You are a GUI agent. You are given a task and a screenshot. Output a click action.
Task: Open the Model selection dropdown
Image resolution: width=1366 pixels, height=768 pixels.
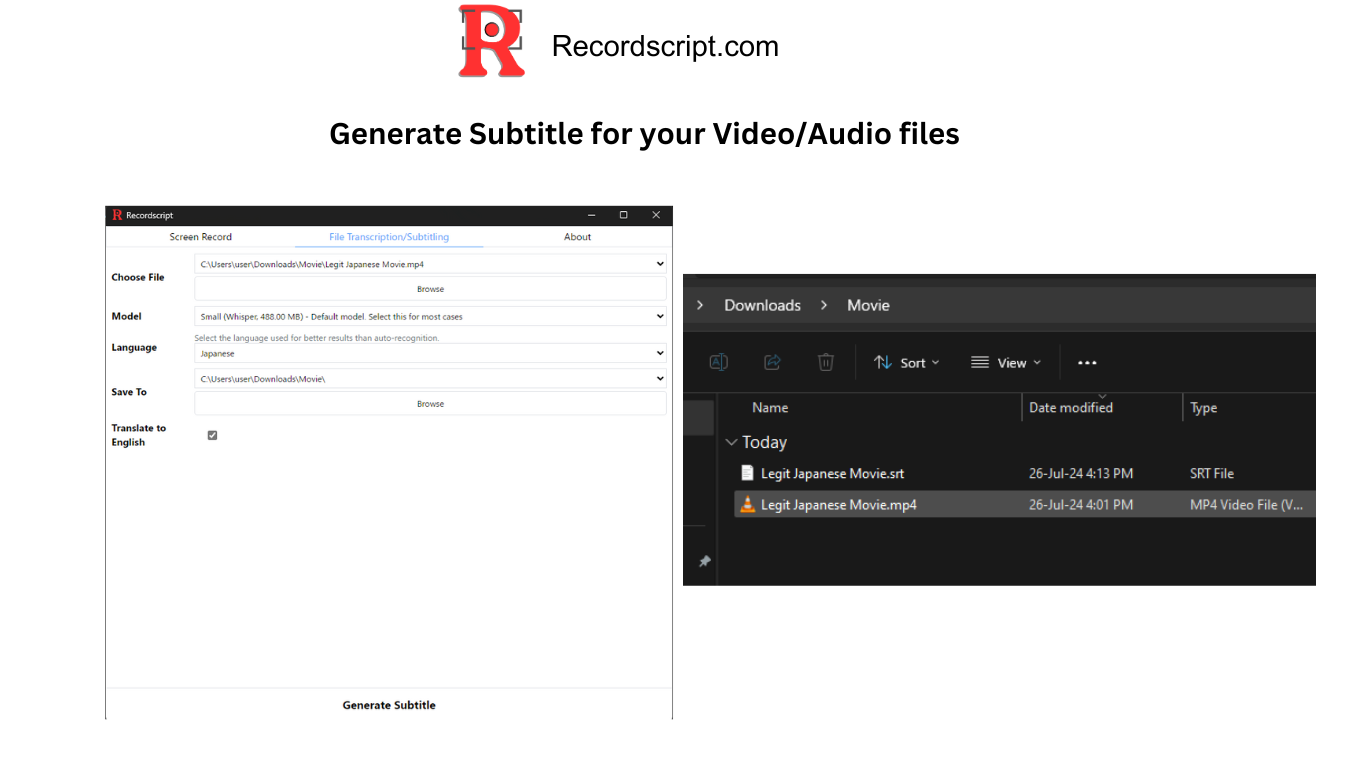[430, 316]
